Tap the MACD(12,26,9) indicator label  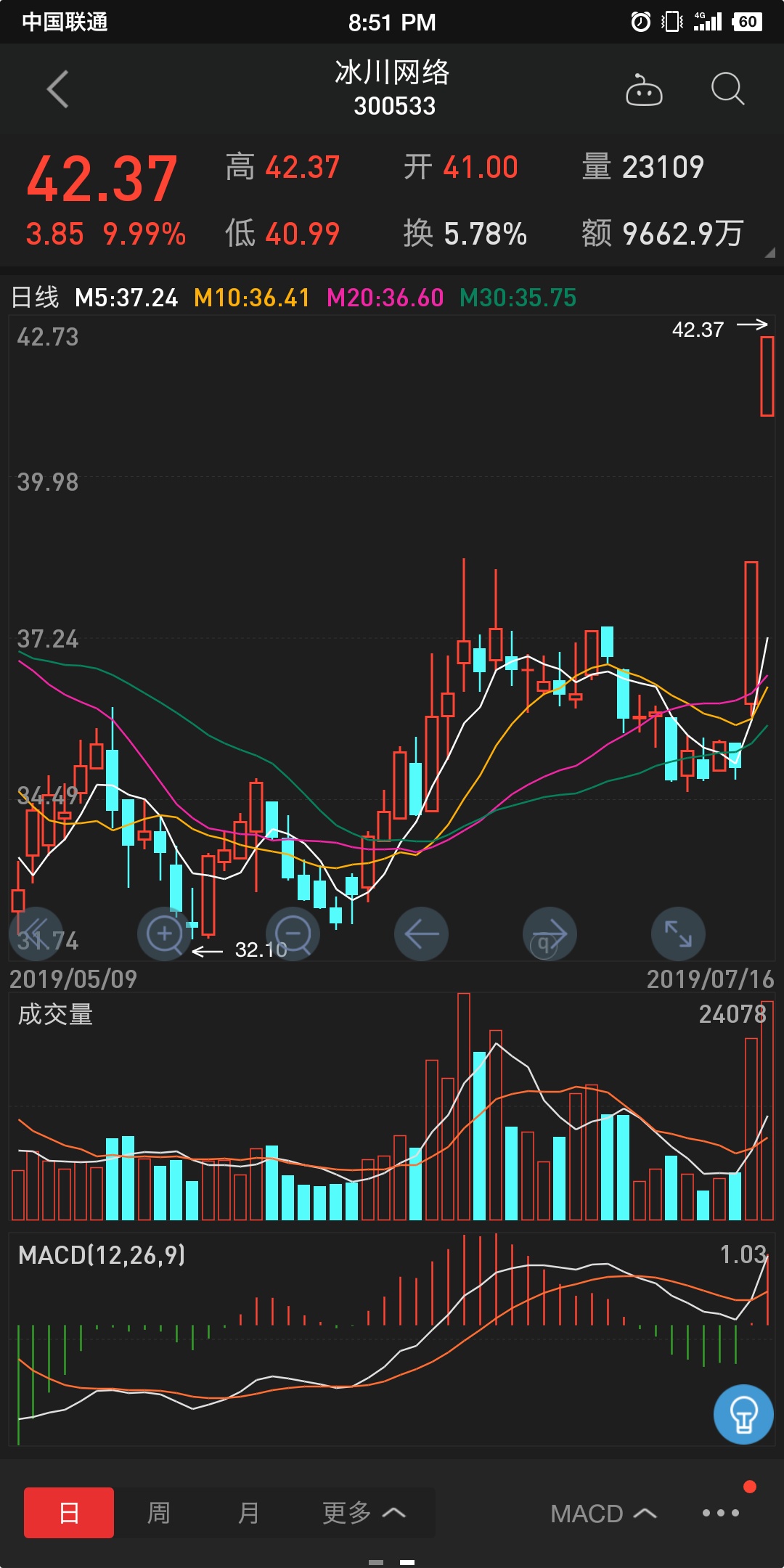[x=102, y=1255]
